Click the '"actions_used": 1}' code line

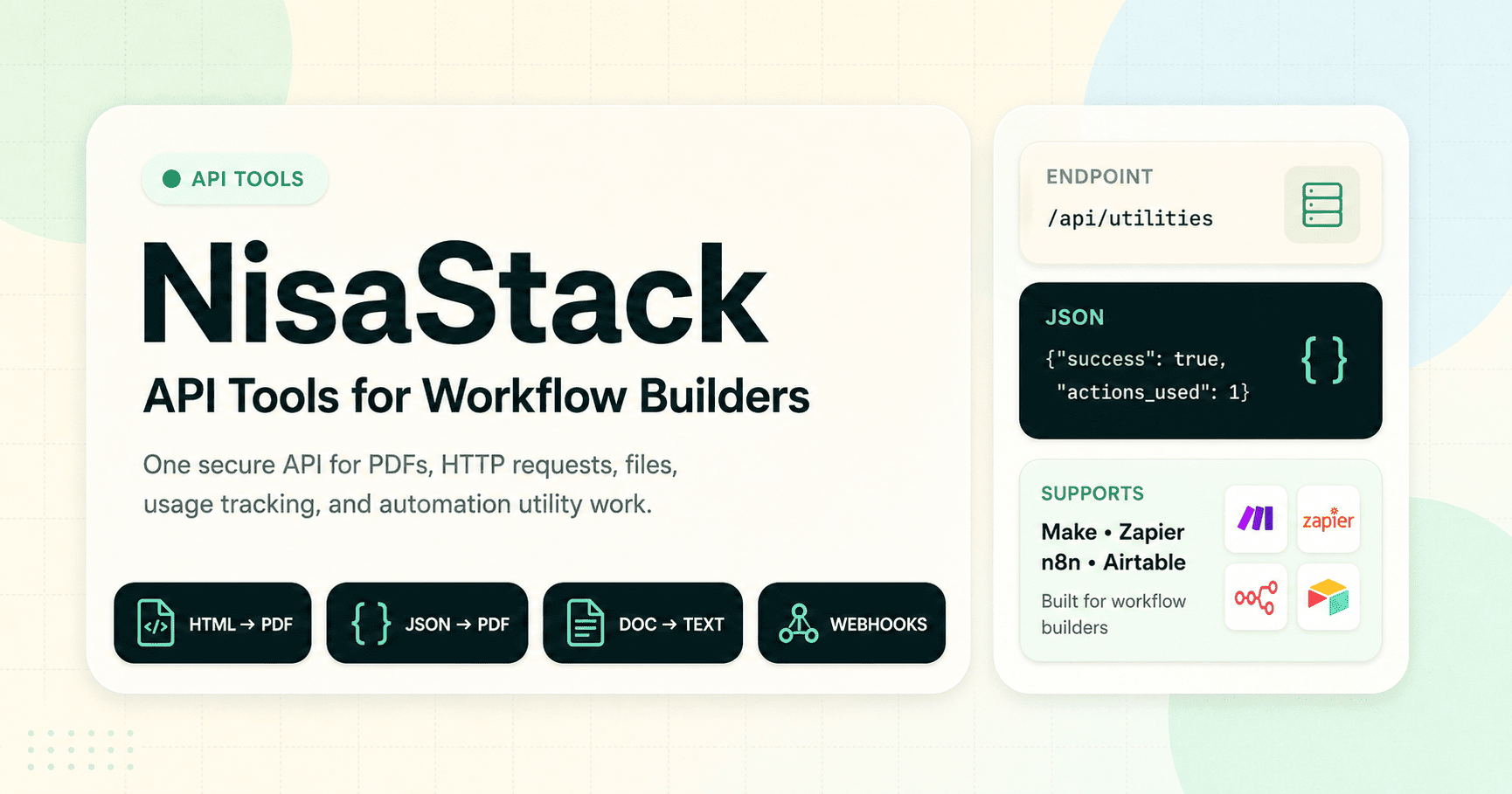[x=1153, y=392]
